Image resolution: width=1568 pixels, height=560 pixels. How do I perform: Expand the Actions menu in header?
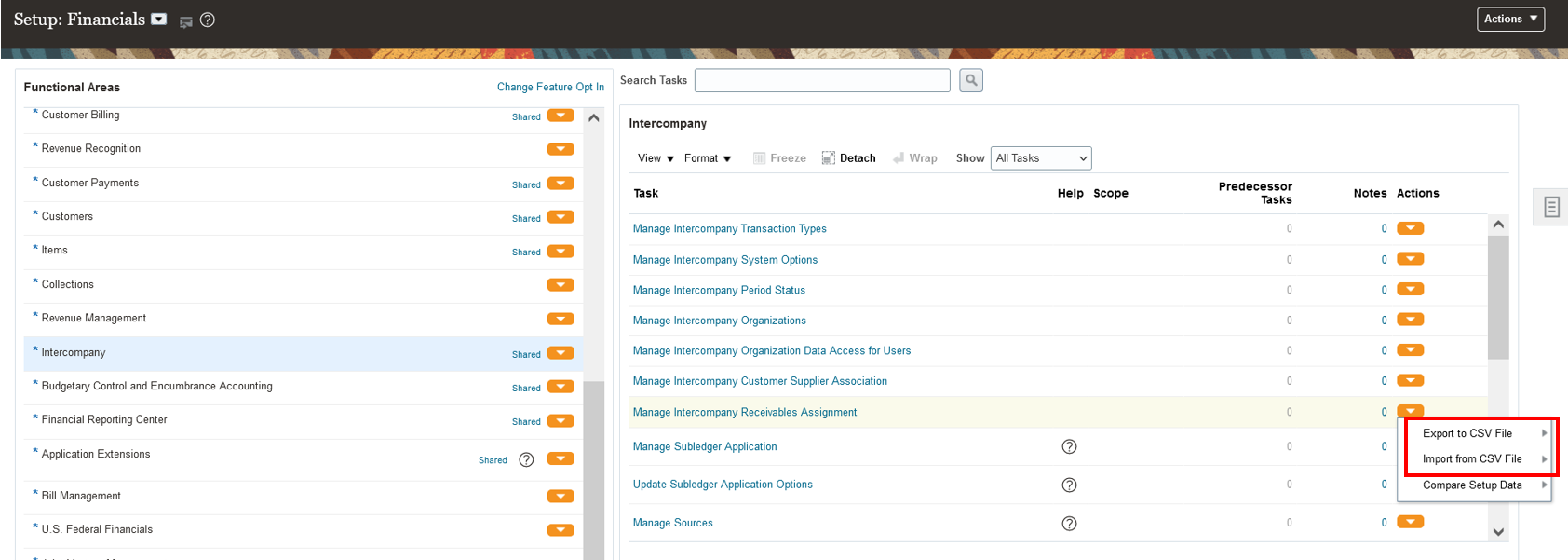(1510, 20)
